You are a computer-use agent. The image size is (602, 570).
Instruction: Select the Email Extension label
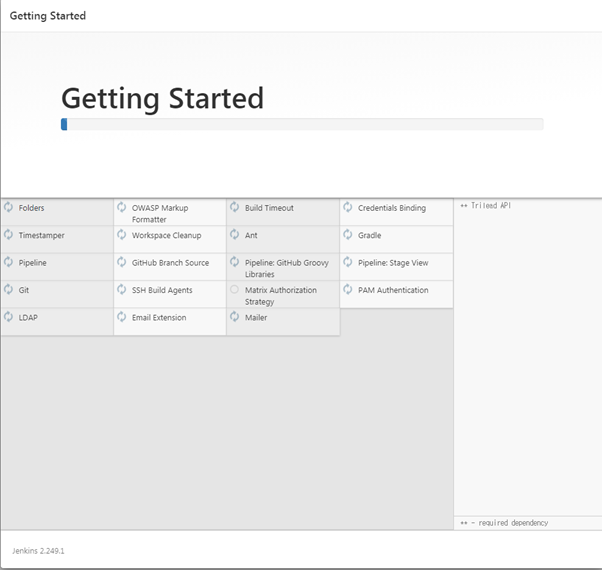[159, 317]
